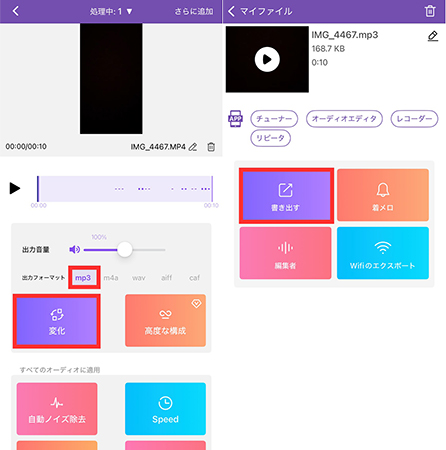This screenshot has height=450, width=446.
Task: Open the 処理中: 1 dropdown
Action: [x=111, y=12]
